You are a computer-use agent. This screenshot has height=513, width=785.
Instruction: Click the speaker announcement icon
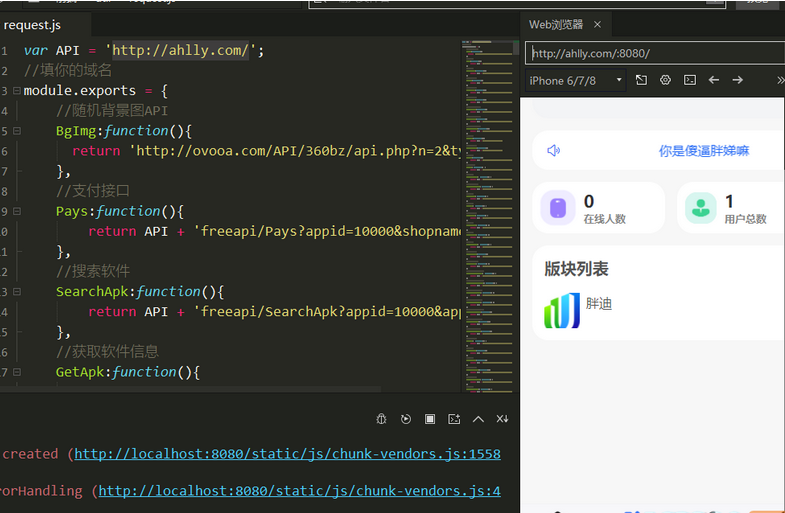point(553,151)
